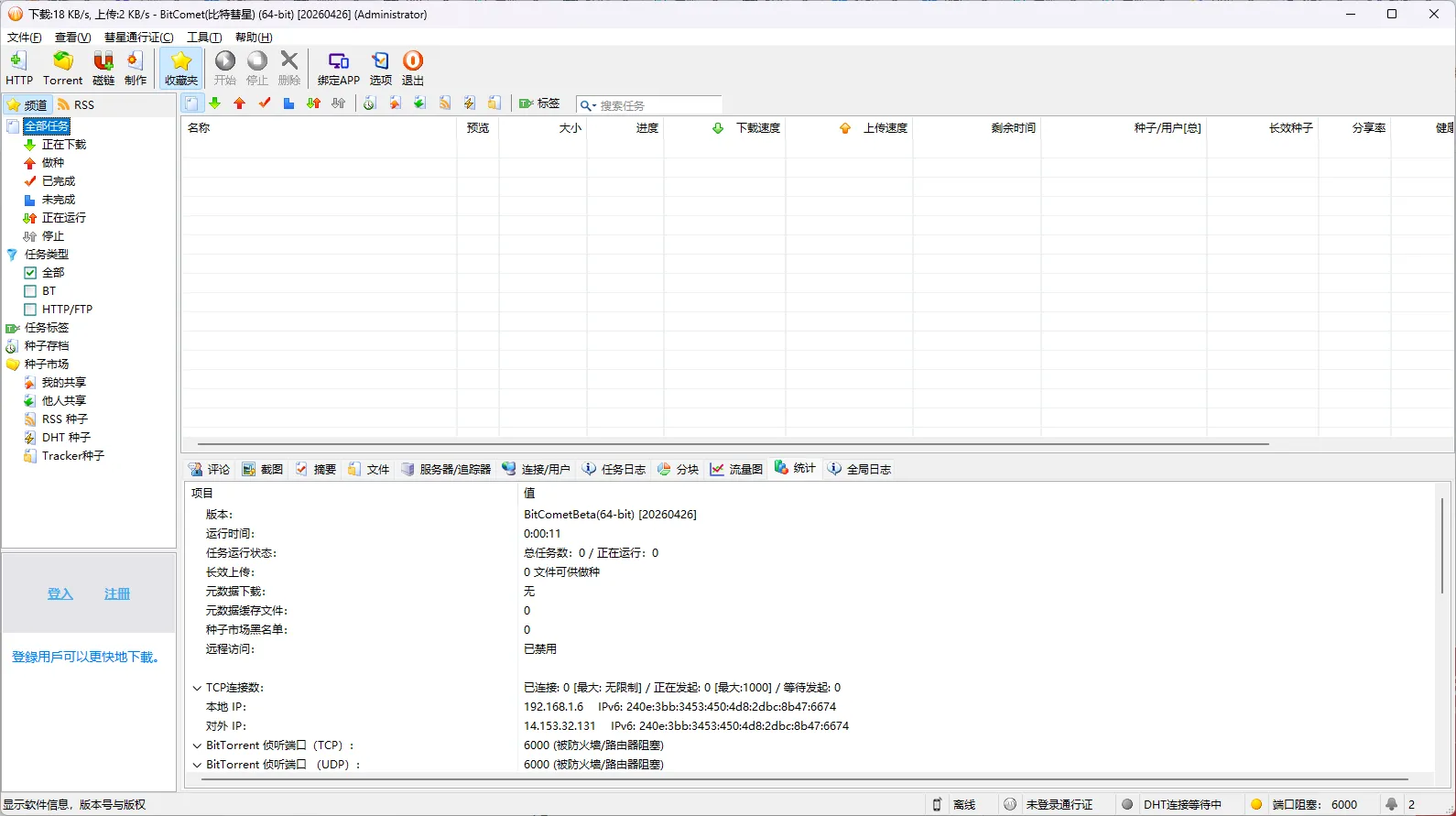
Task: Click the 标签 tags button in filter bar
Action: coord(539,103)
